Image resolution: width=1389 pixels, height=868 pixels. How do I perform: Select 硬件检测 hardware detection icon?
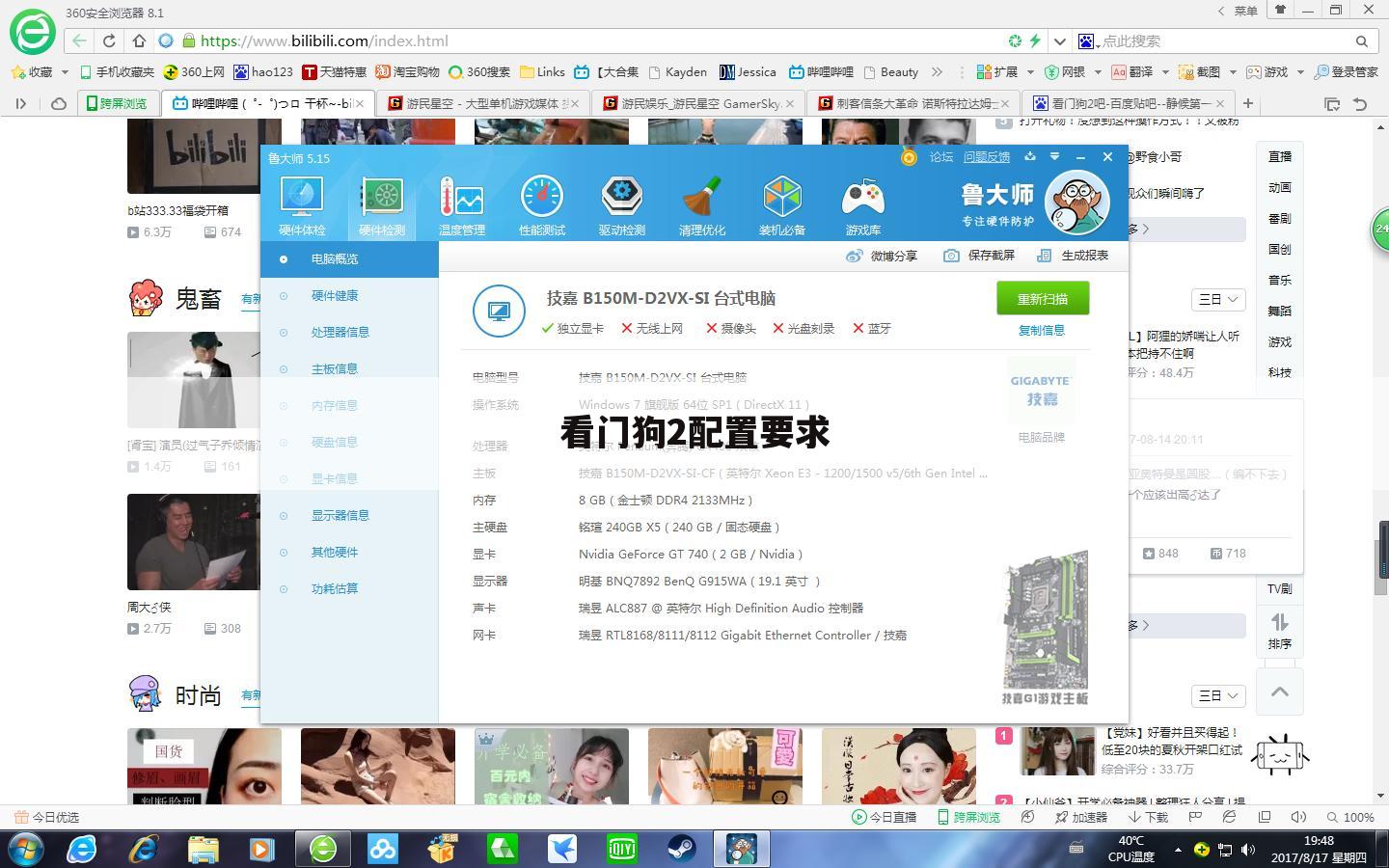point(382,206)
